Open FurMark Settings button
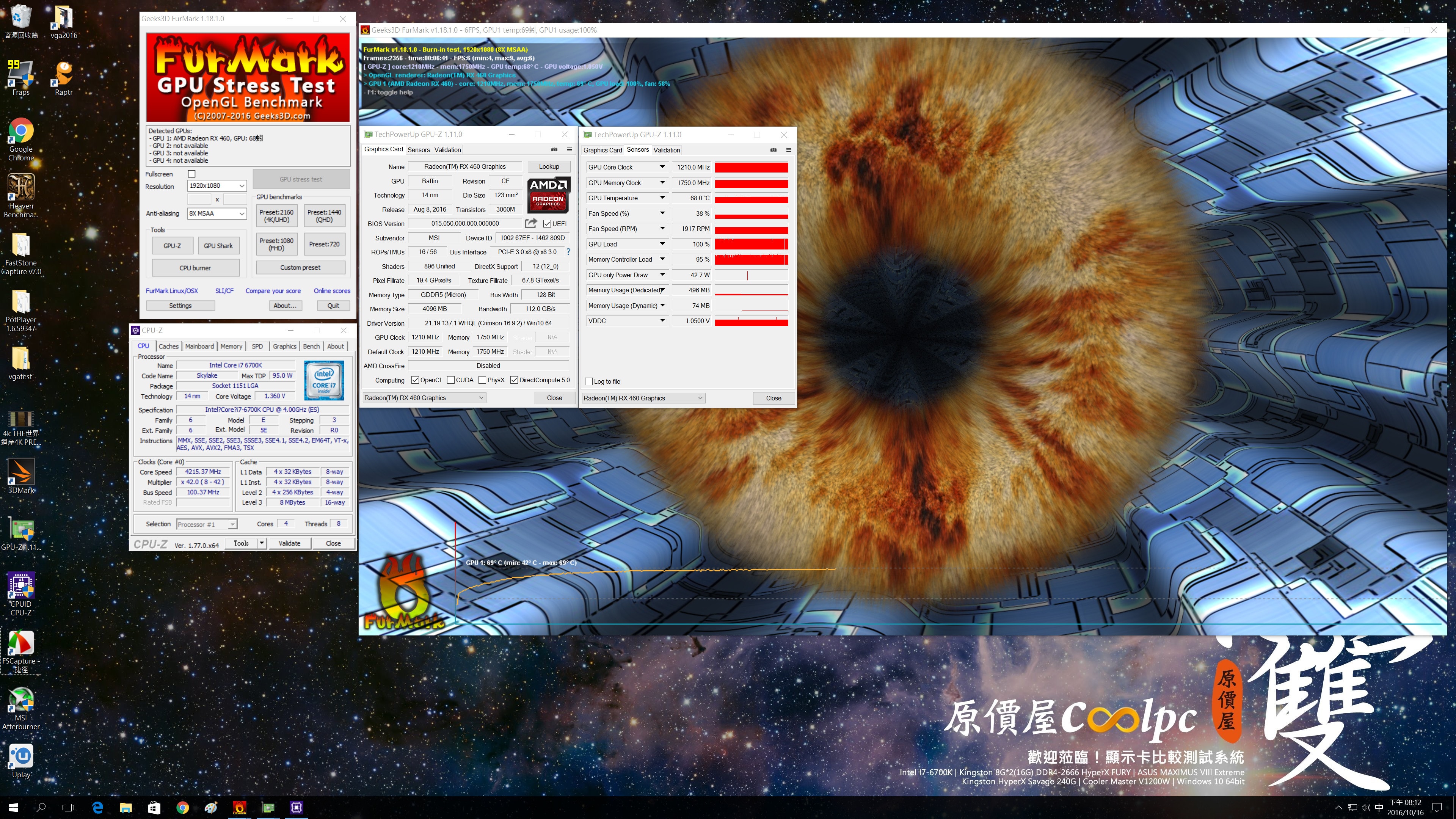Screen dimensions: 1456x819 tap(180, 306)
